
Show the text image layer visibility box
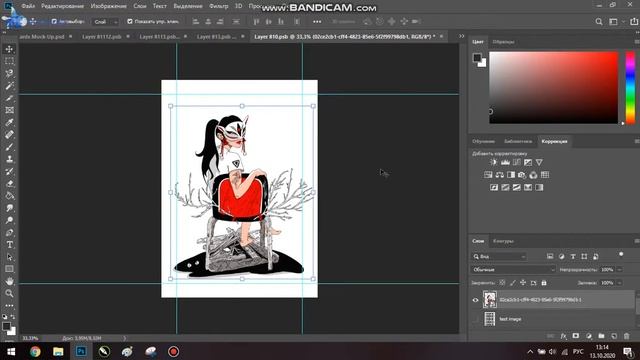(x=476, y=319)
